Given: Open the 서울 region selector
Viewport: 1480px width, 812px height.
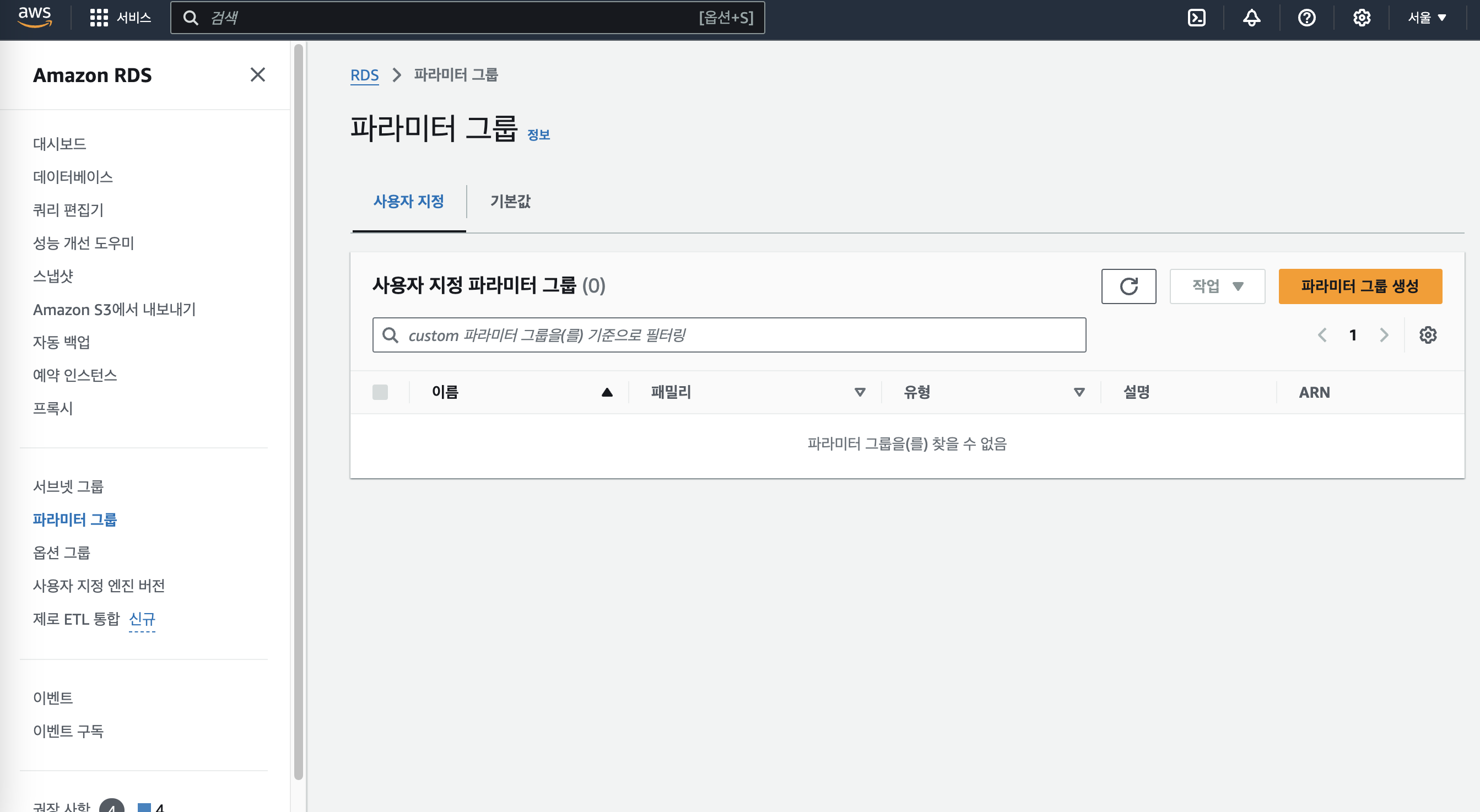Looking at the screenshot, I should (1426, 18).
